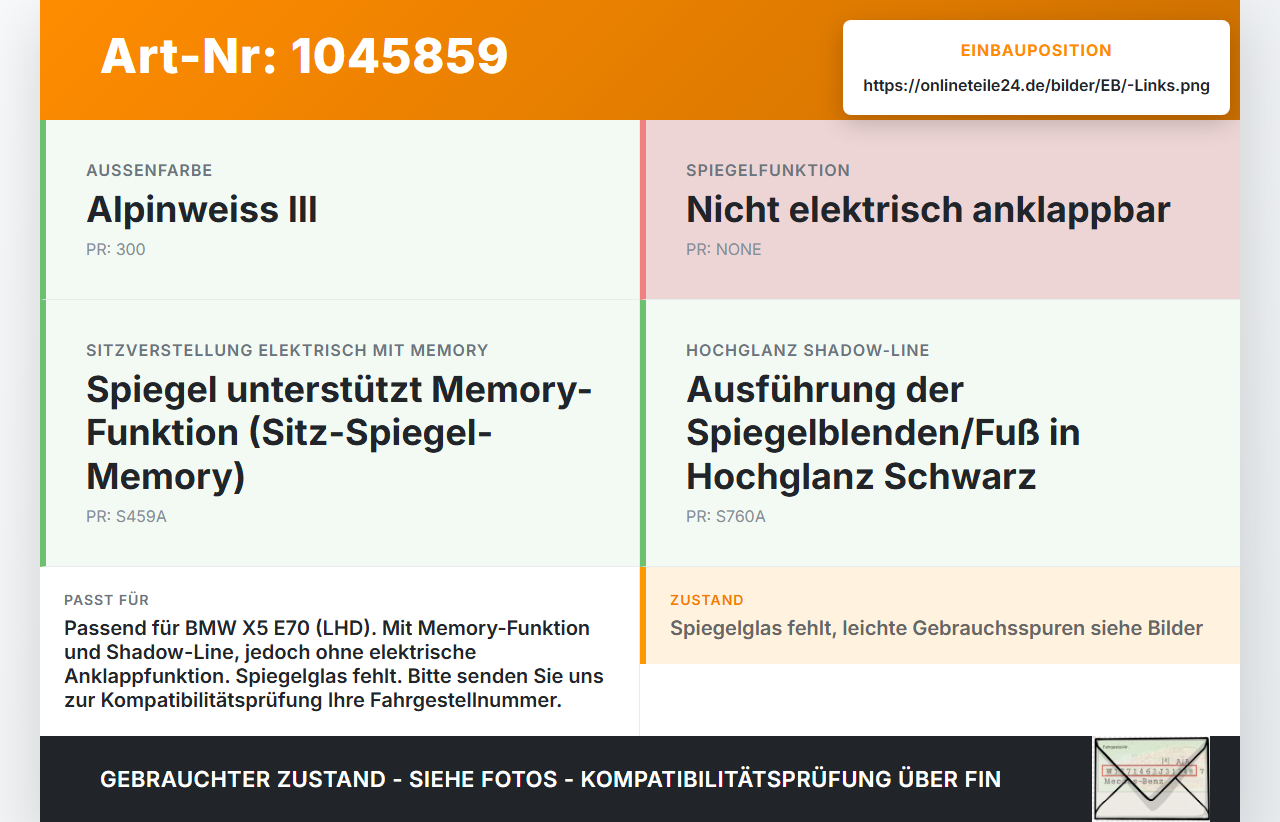Viewport: 1280px width, 822px height.
Task: Select the Sitzverstellung elektrisch mit Memory label
Action: (287, 350)
